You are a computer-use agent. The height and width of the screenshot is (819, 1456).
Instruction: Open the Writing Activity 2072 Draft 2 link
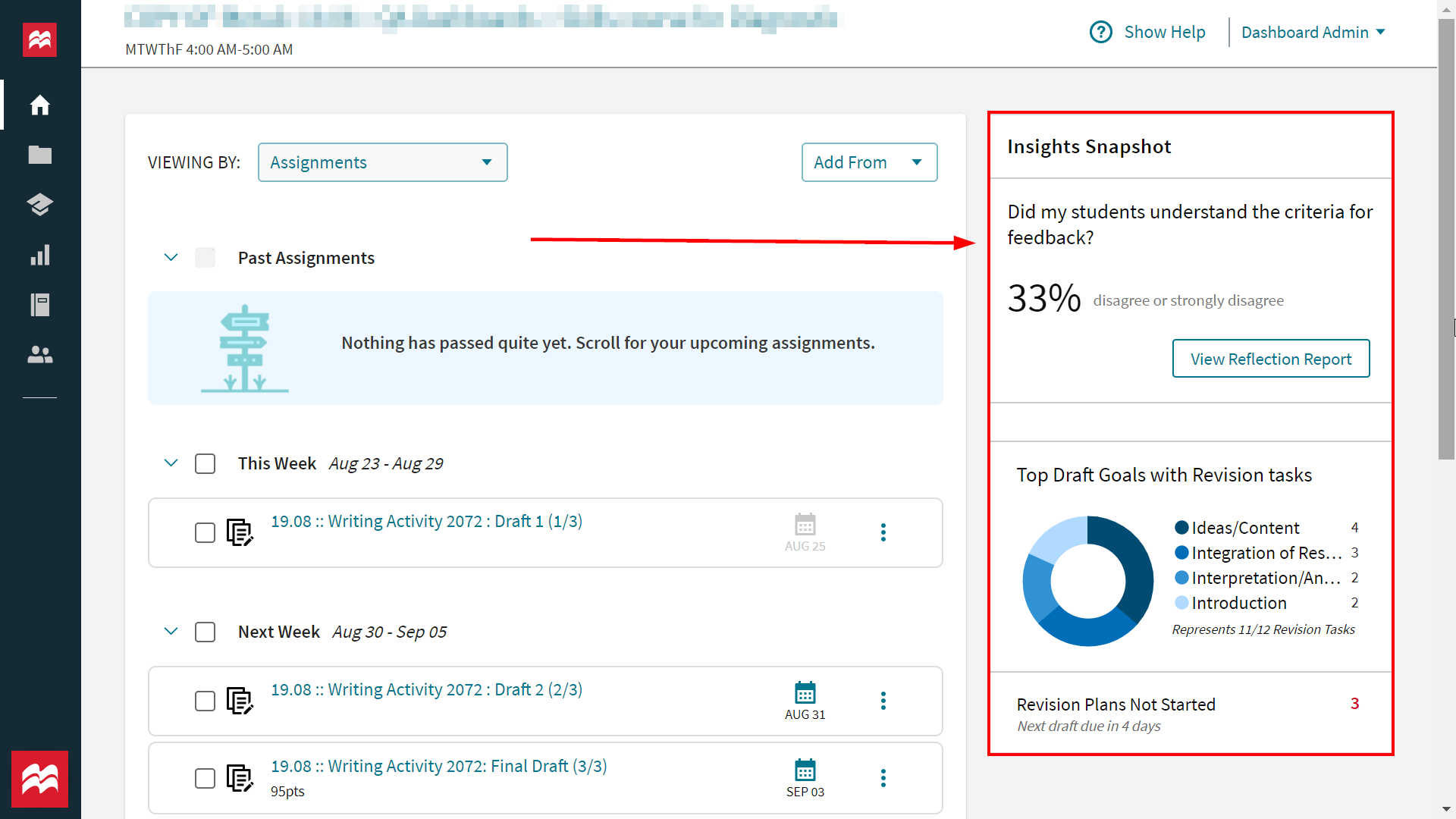point(426,689)
